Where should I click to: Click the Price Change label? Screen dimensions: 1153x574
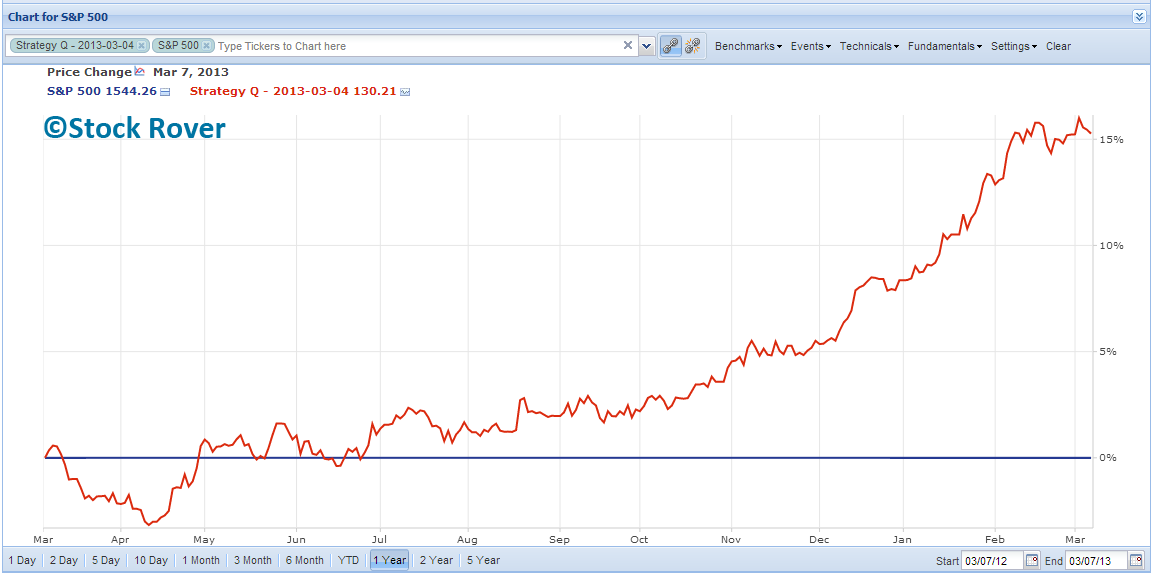90,72
